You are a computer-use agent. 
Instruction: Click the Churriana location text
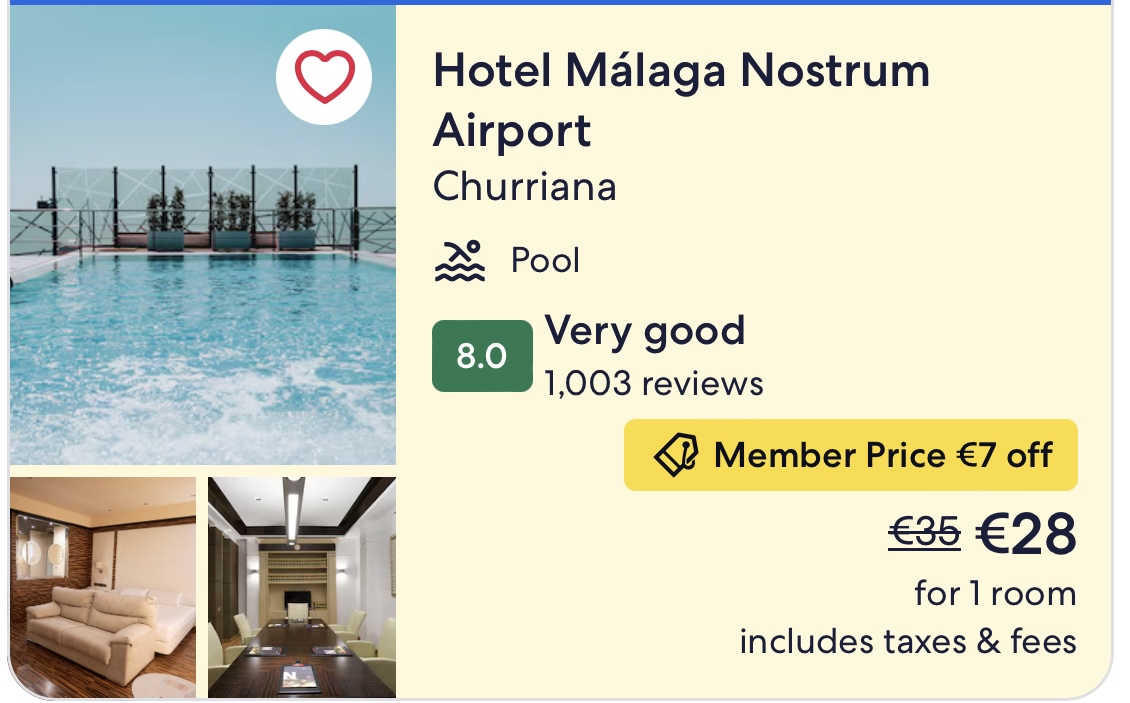tap(525, 187)
